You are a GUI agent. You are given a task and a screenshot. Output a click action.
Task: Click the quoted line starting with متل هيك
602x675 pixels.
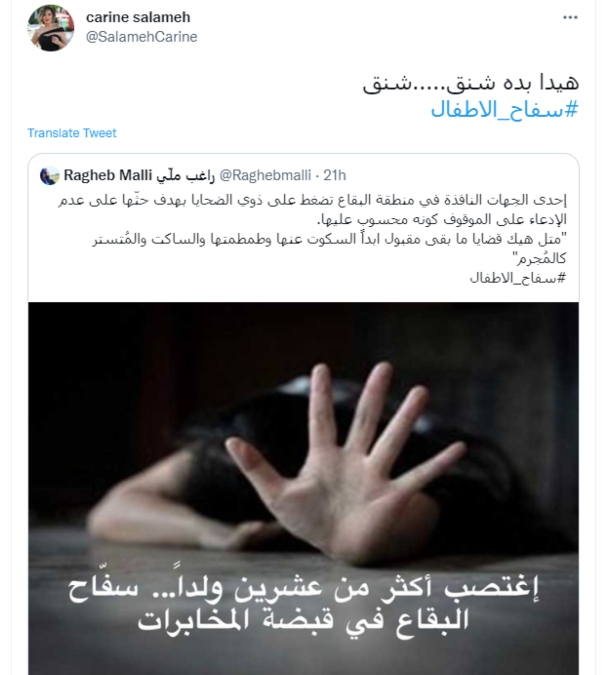click(330, 239)
